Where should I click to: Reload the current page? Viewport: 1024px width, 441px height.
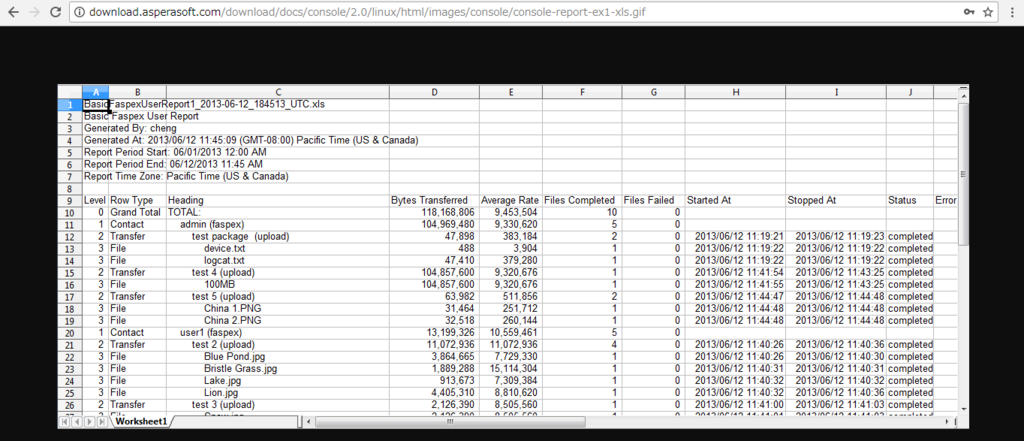coord(56,12)
